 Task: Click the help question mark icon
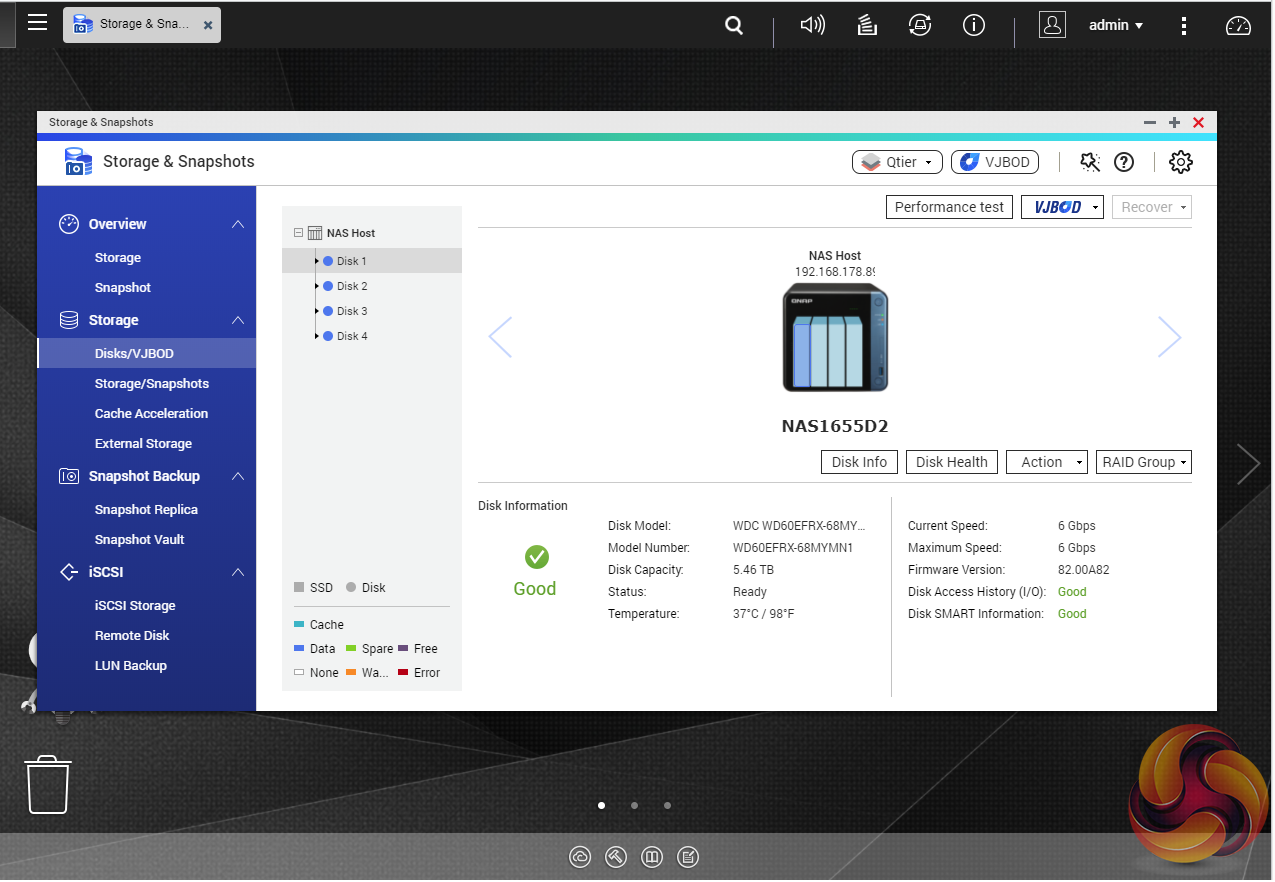[1124, 162]
